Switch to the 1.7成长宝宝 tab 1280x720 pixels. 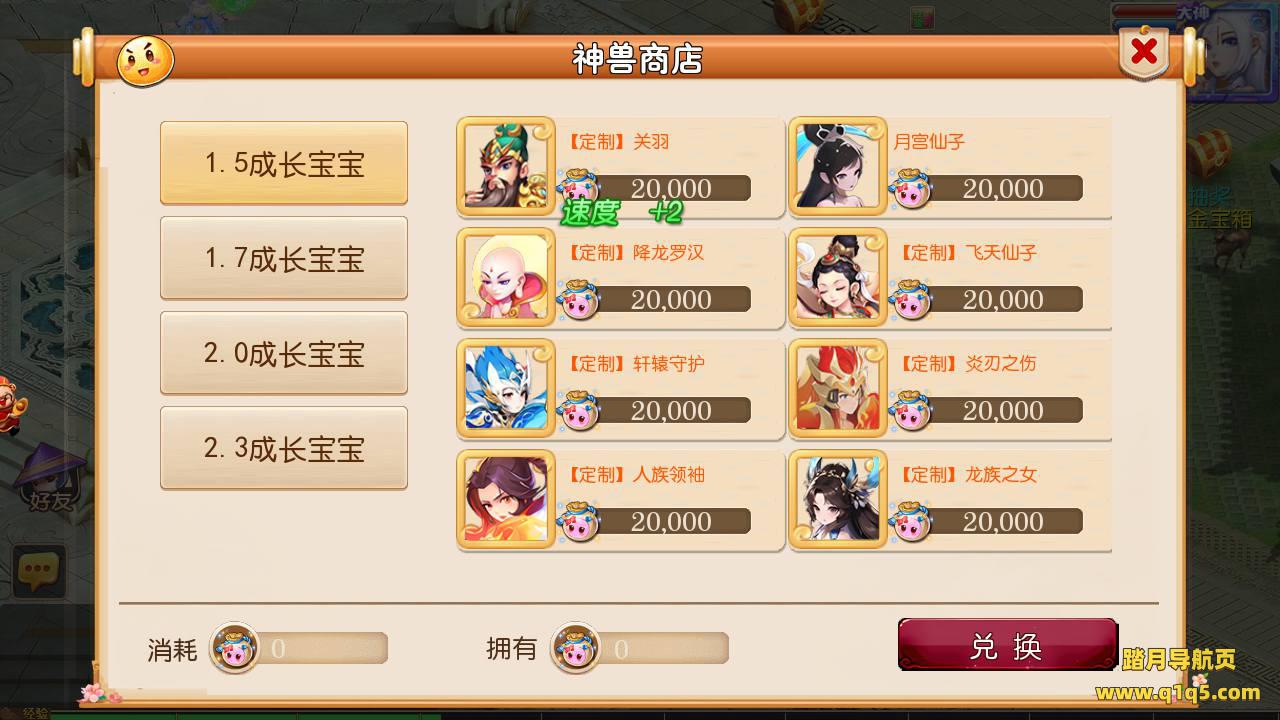click(x=284, y=258)
